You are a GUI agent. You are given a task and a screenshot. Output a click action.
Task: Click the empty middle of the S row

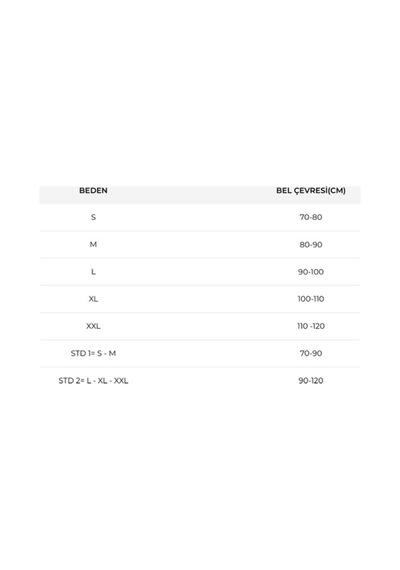pyautogui.click(x=200, y=217)
